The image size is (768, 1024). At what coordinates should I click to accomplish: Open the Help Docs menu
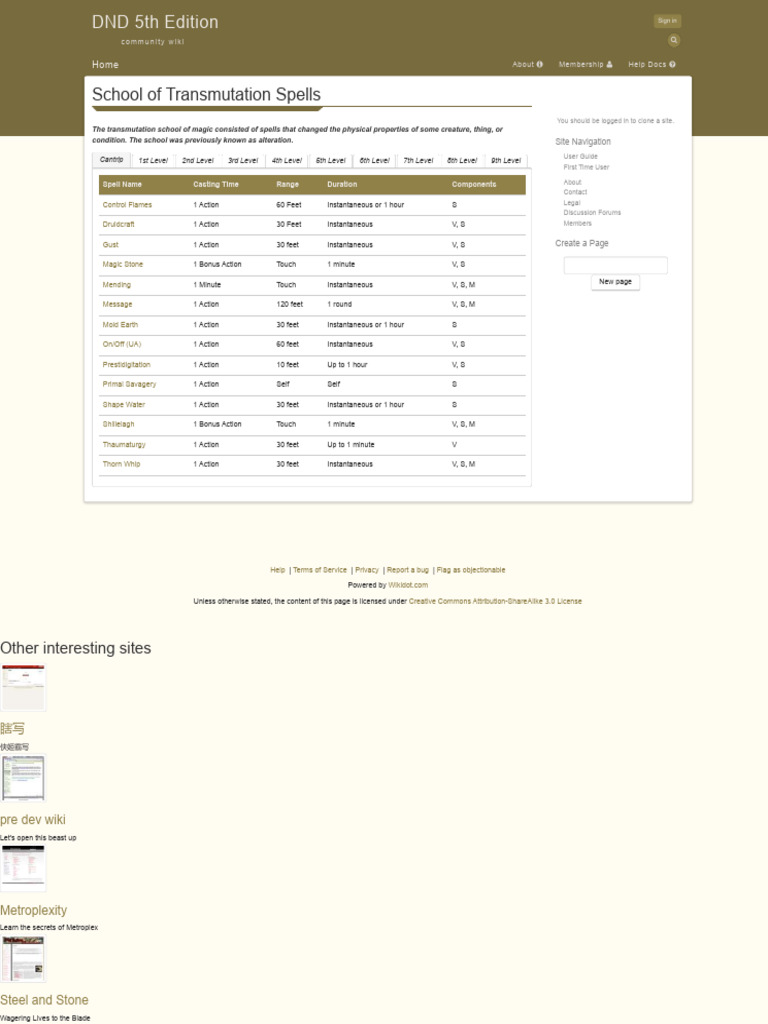[652, 65]
